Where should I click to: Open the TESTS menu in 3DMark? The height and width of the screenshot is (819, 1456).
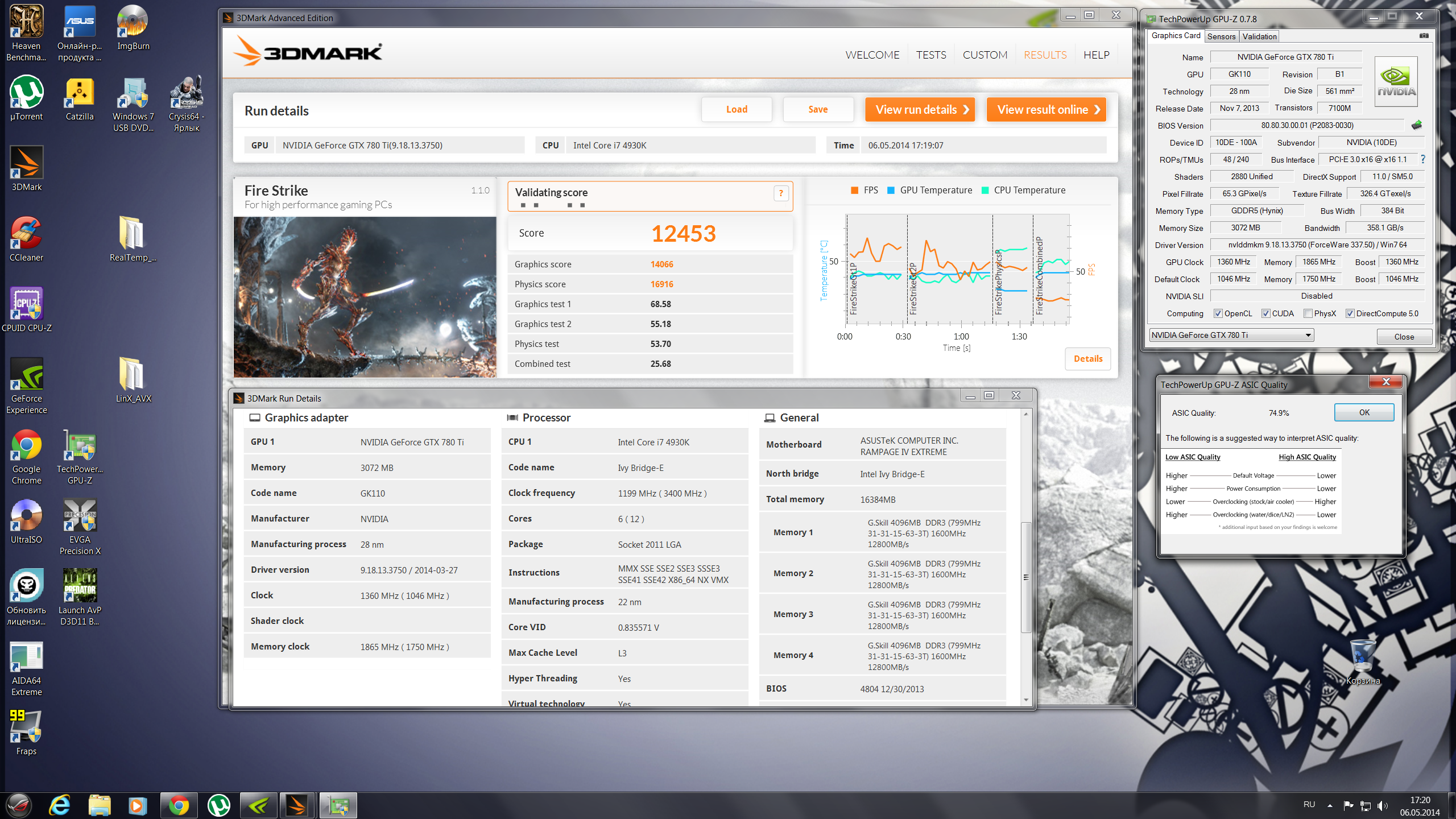[931, 55]
